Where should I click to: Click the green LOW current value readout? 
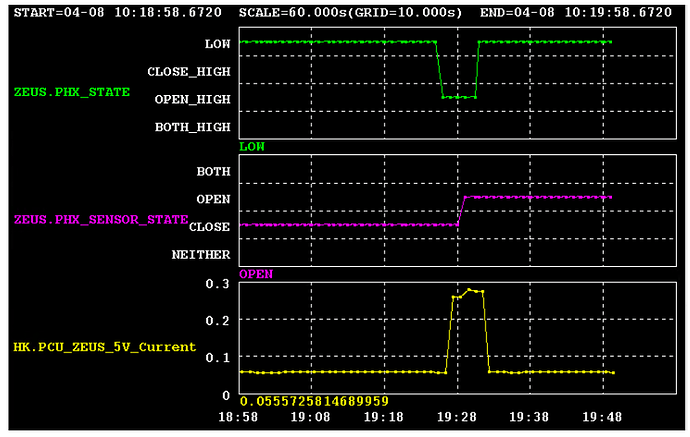(251, 146)
